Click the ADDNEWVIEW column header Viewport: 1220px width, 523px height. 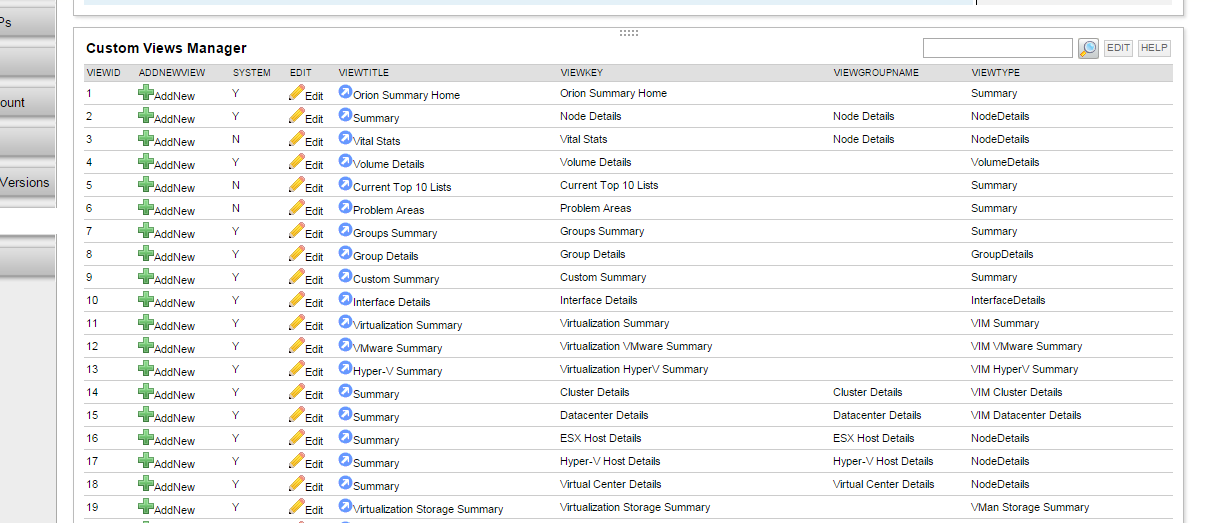[172, 73]
